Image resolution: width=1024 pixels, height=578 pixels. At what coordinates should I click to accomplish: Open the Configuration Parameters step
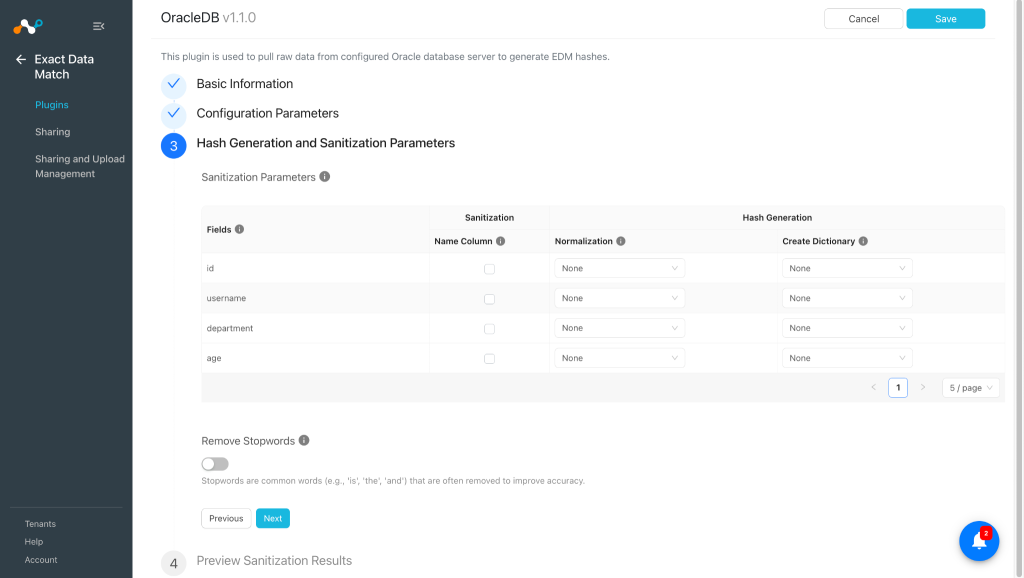268,113
